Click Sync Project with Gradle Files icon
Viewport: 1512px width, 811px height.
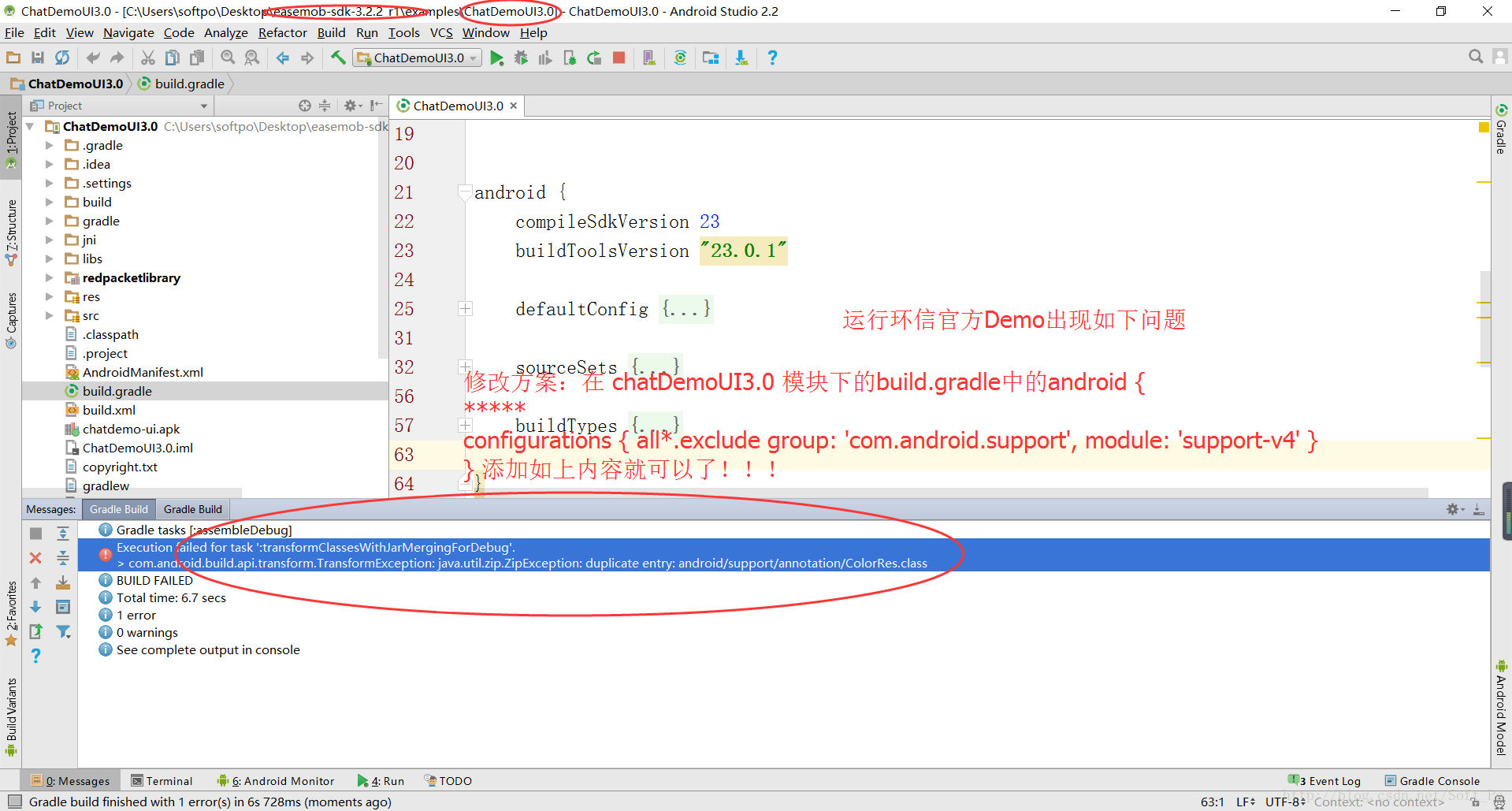click(x=681, y=58)
